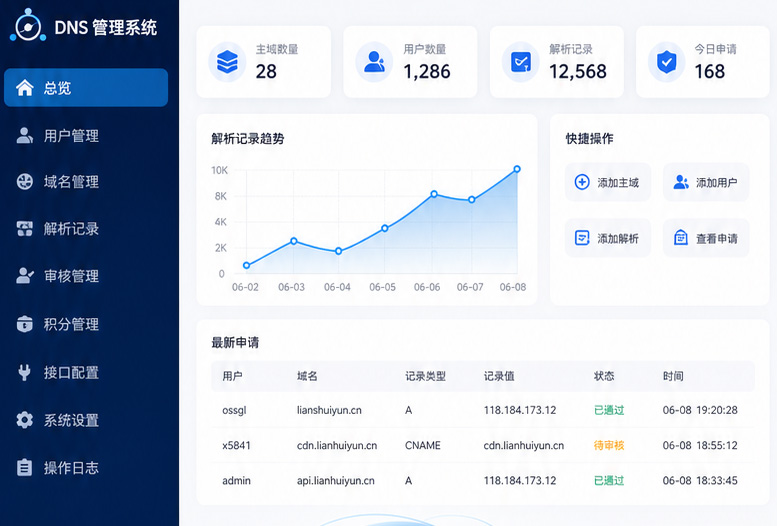Image resolution: width=777 pixels, height=526 pixels.
Task: Click the 解析记录趋势 chart title
Action: (247, 138)
